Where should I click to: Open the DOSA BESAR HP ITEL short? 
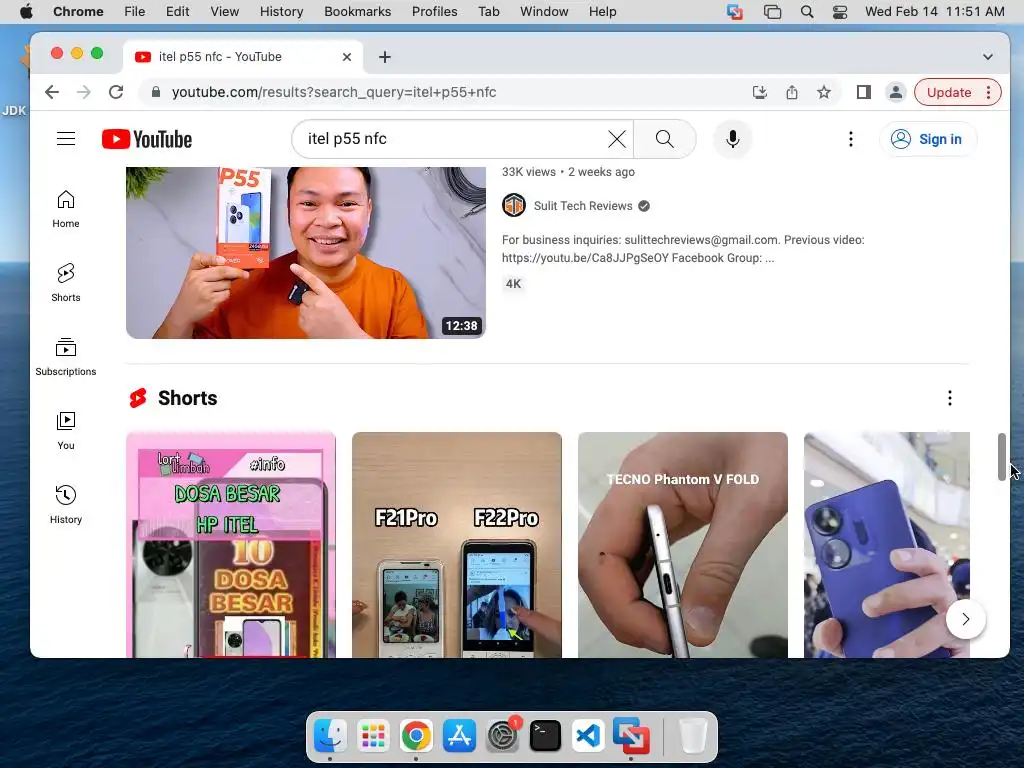pyautogui.click(x=231, y=545)
